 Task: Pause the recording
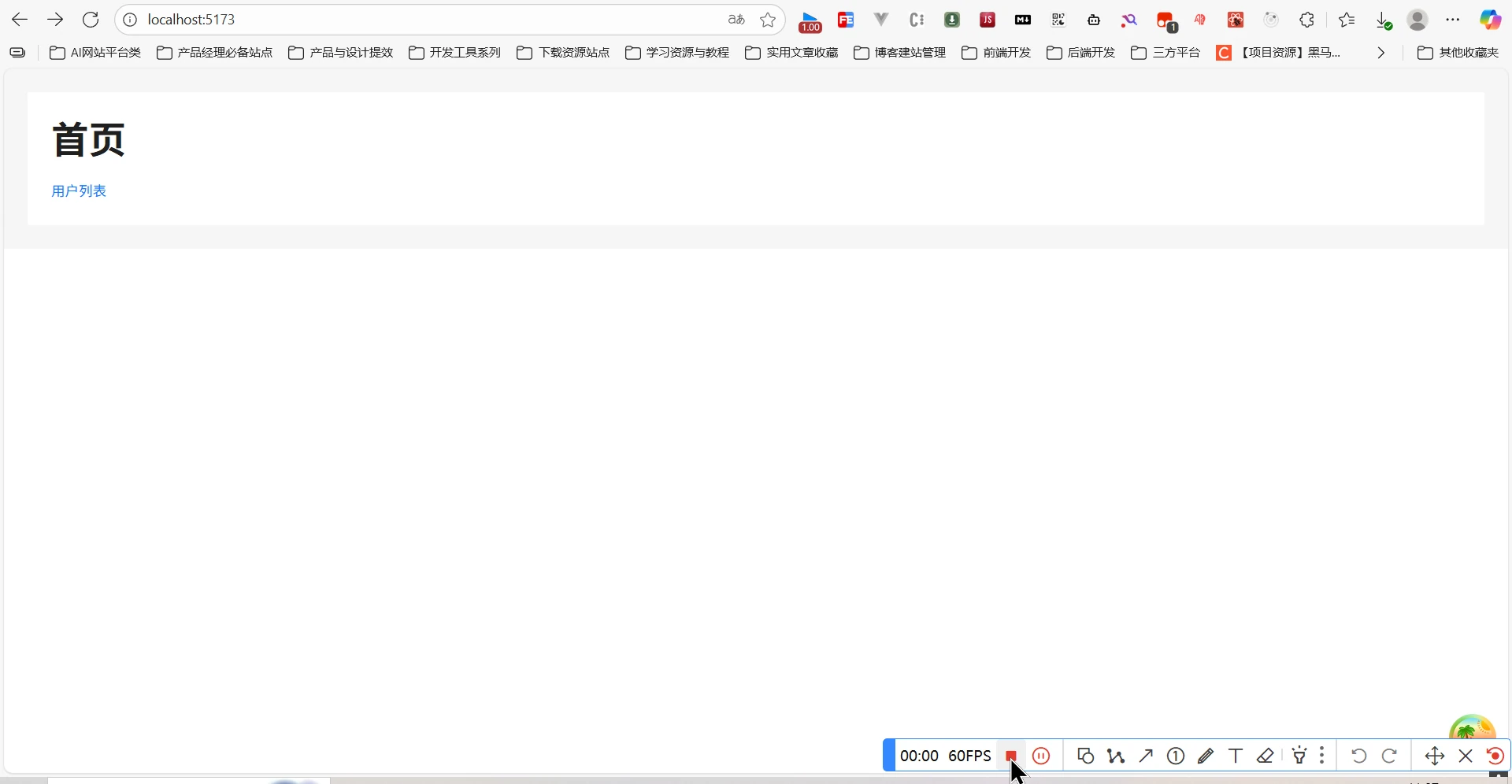[1041, 756]
